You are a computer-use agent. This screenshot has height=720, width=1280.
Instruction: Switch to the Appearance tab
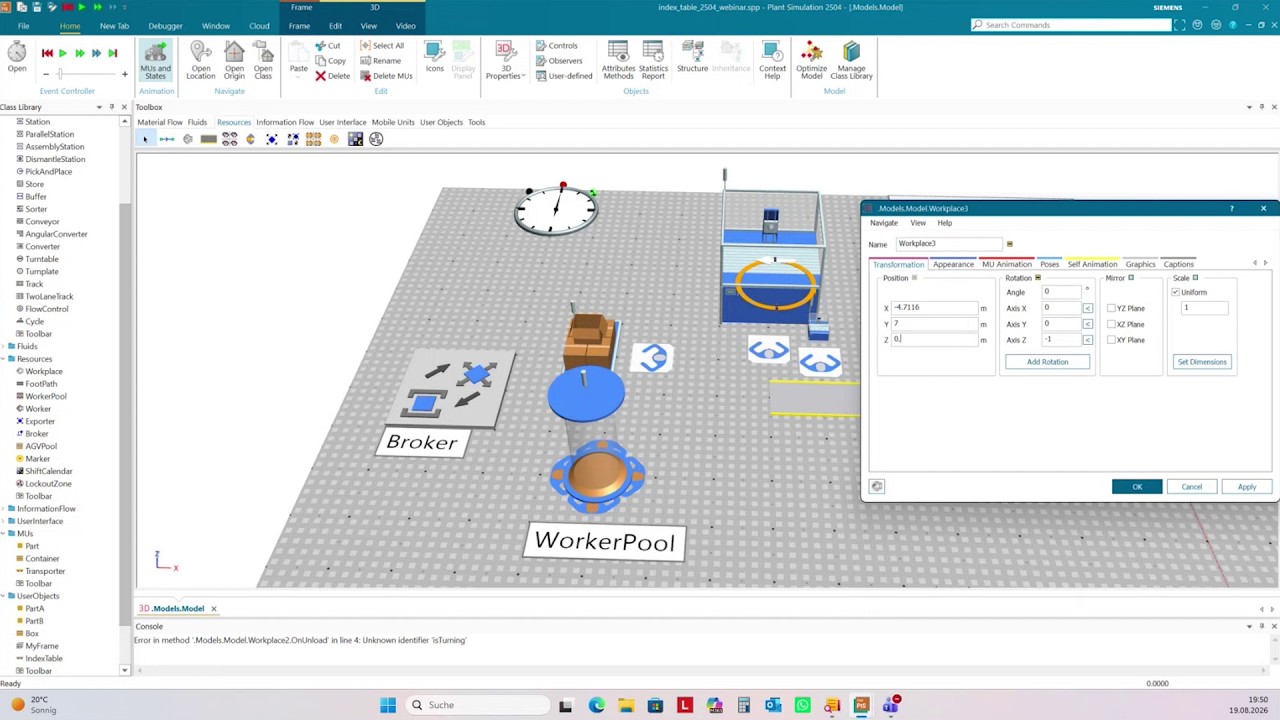point(953,264)
